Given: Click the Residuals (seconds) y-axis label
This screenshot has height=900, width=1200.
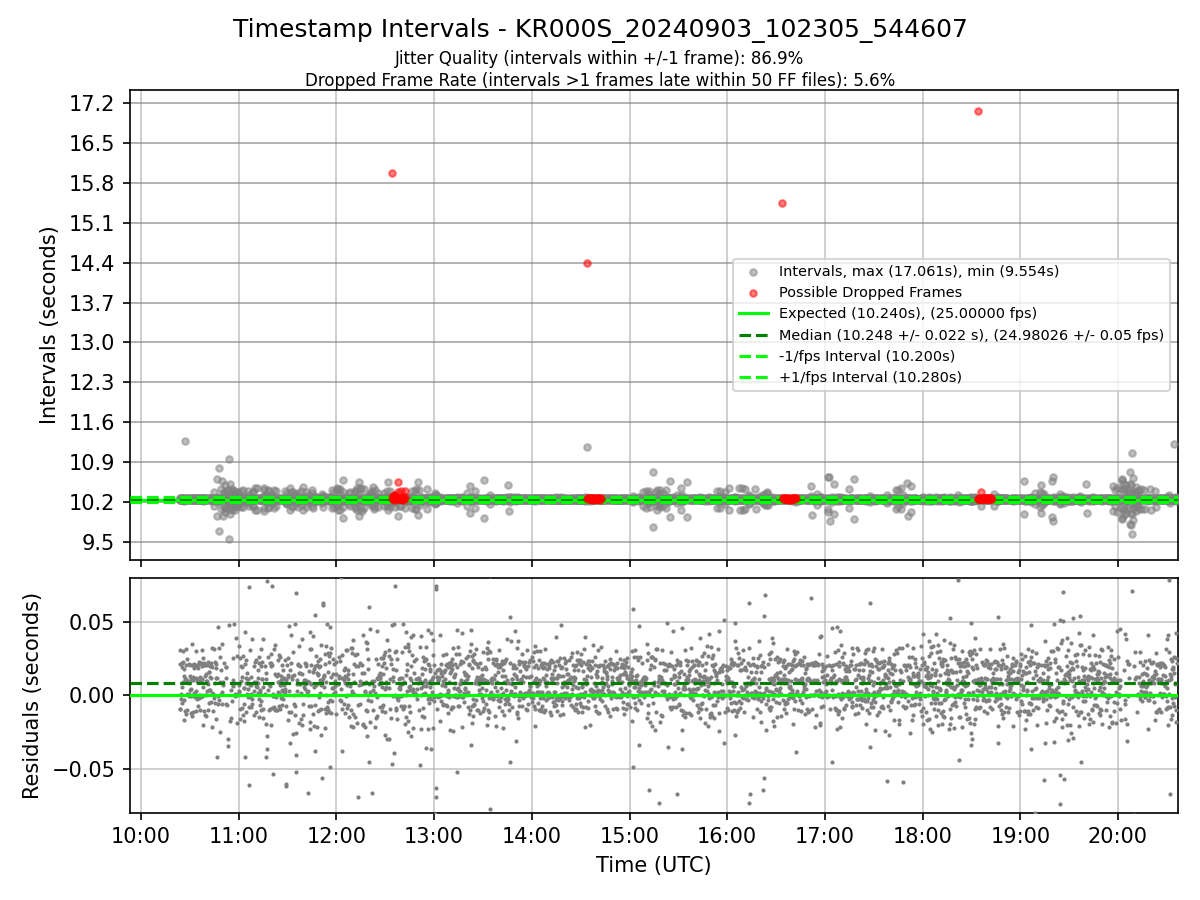Looking at the screenshot, I should click(x=31, y=696).
